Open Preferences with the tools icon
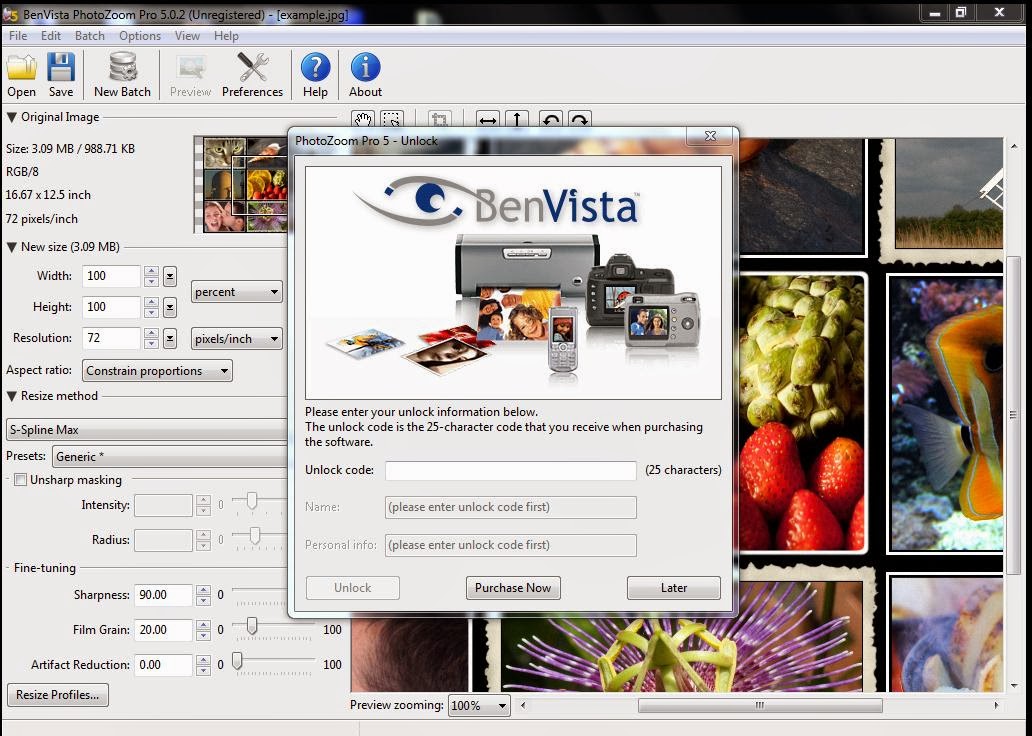 pyautogui.click(x=252, y=75)
